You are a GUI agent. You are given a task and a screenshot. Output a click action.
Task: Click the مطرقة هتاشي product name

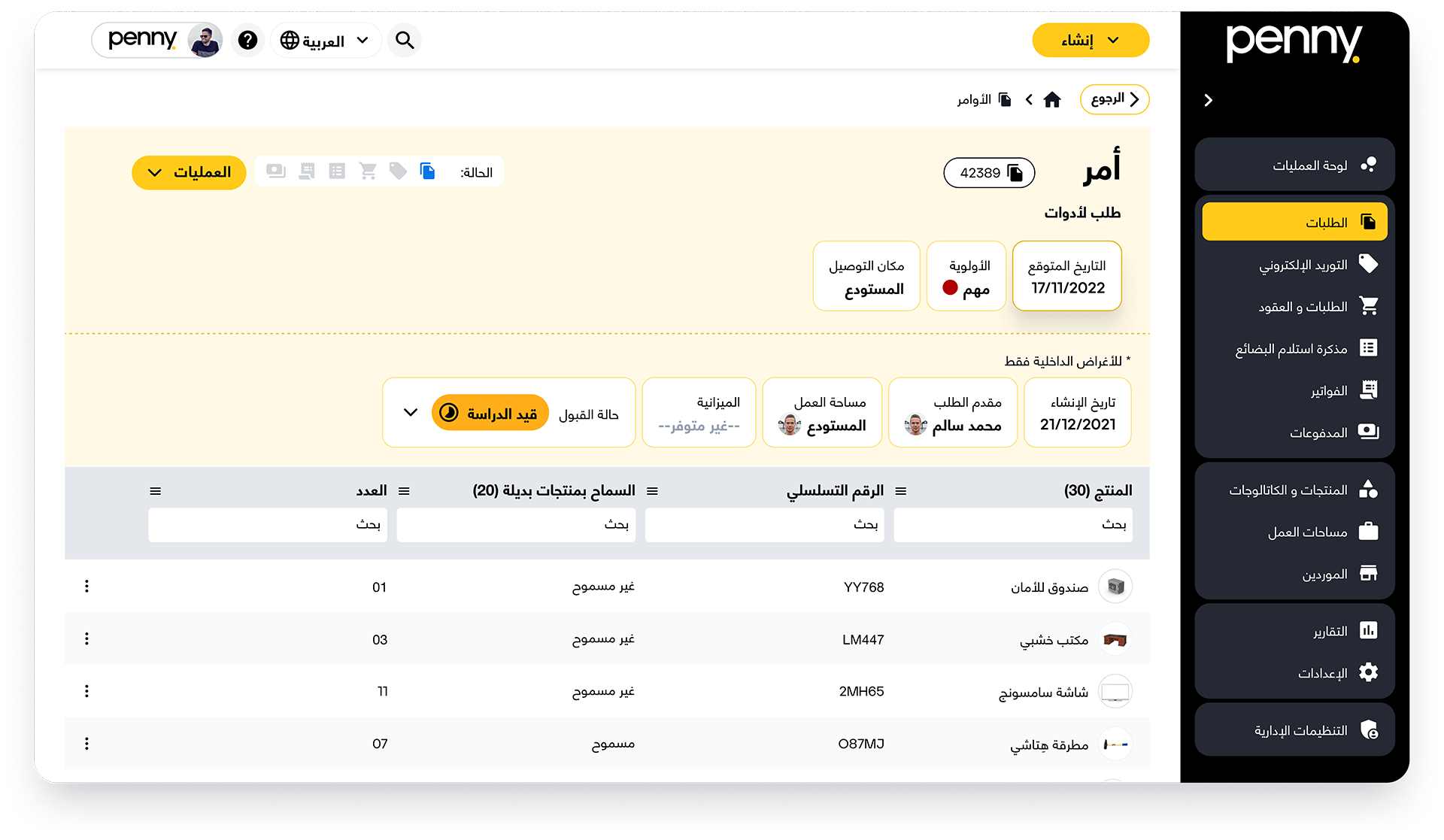click(1049, 744)
